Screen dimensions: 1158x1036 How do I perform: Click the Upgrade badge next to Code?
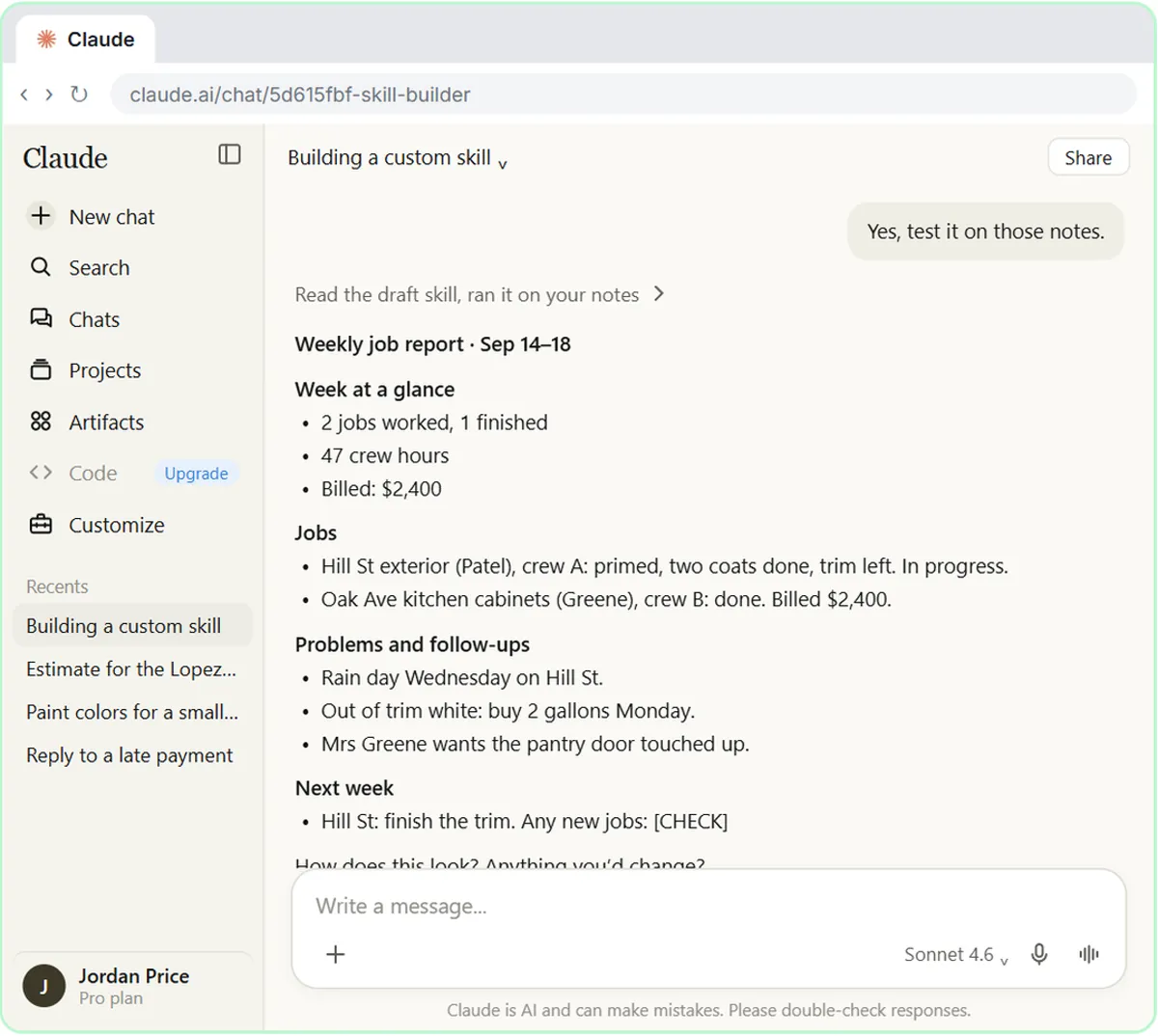(x=196, y=474)
